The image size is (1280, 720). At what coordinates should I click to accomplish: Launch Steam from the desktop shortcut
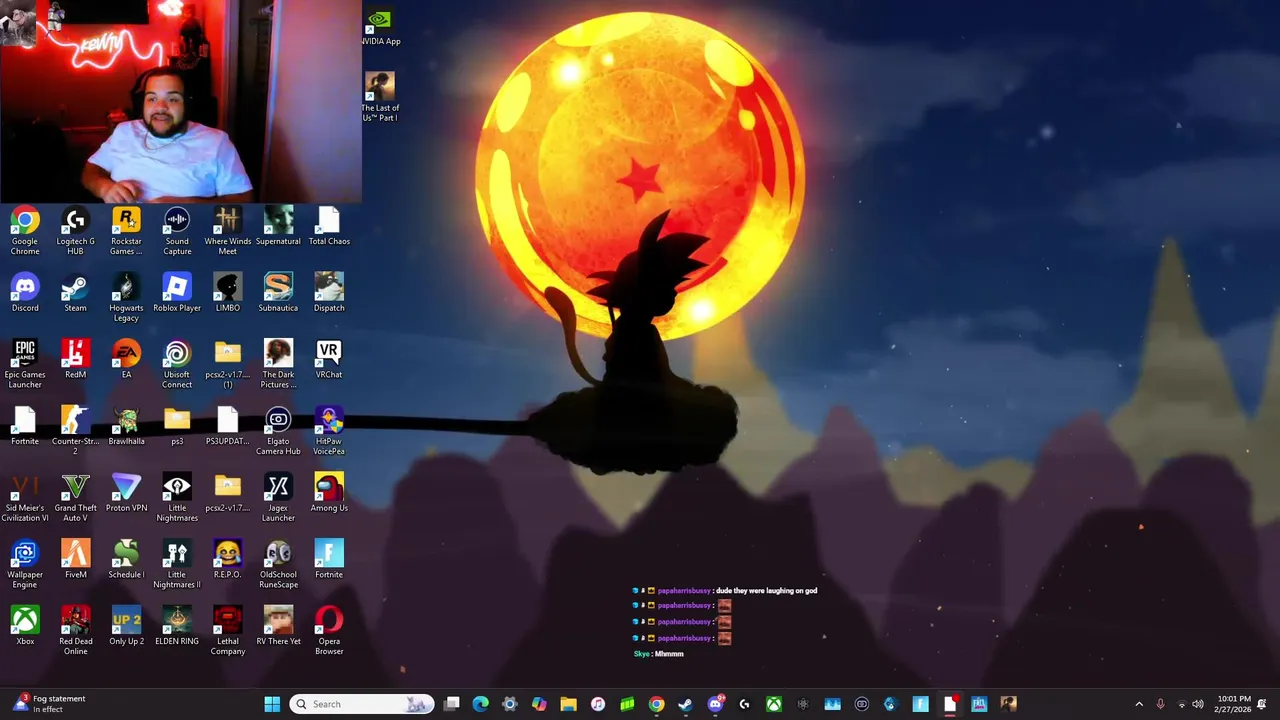coord(75,293)
